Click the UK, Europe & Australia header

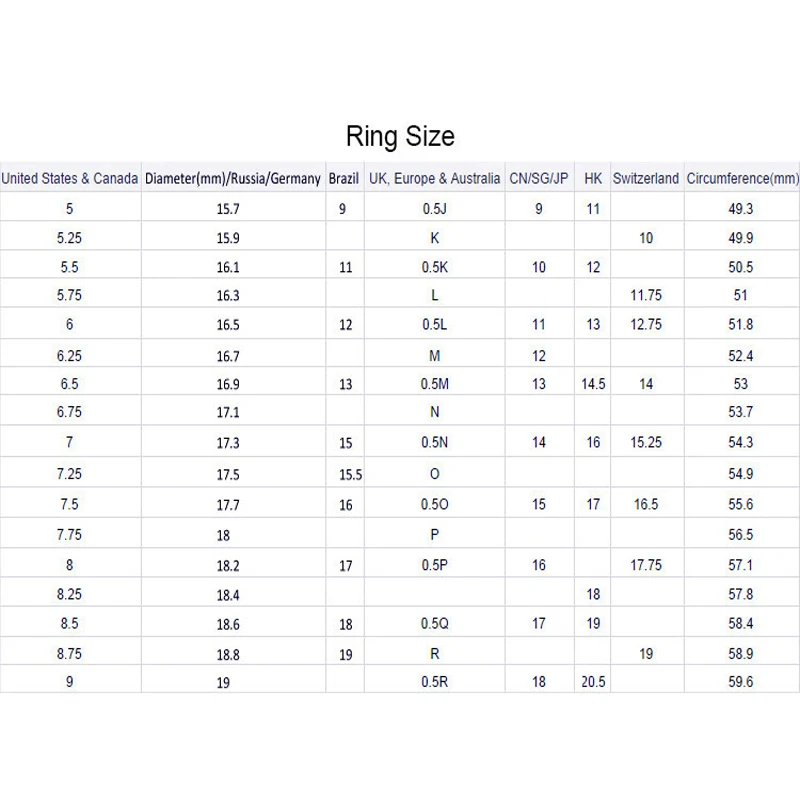coord(435,178)
